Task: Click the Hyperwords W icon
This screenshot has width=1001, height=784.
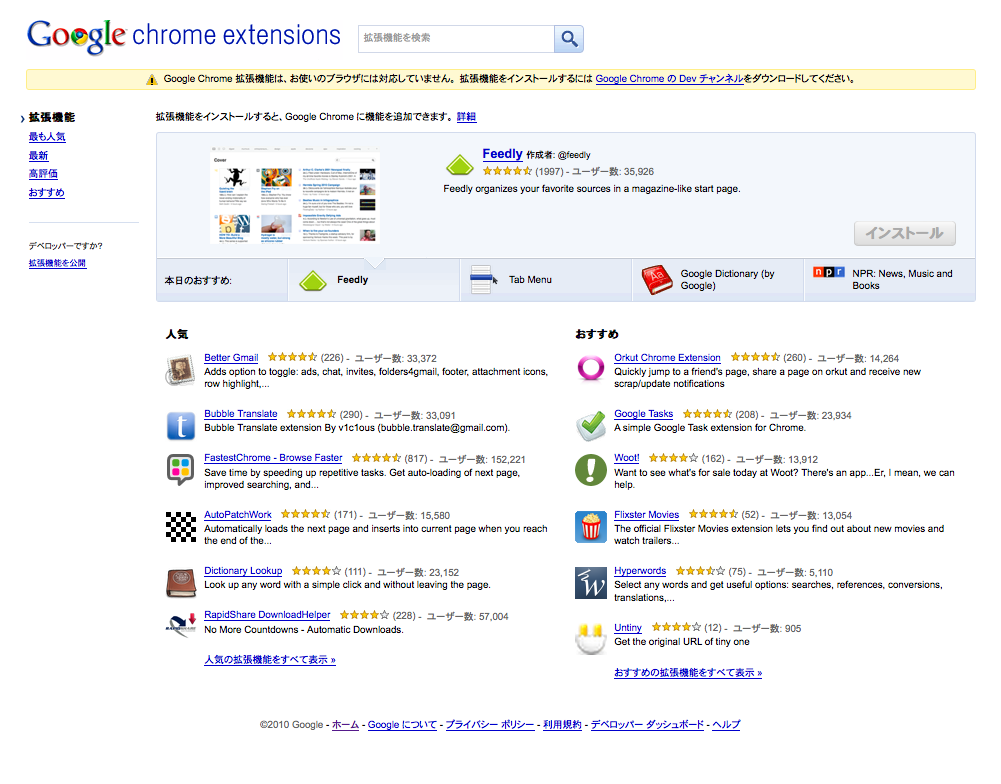Action: (591, 583)
